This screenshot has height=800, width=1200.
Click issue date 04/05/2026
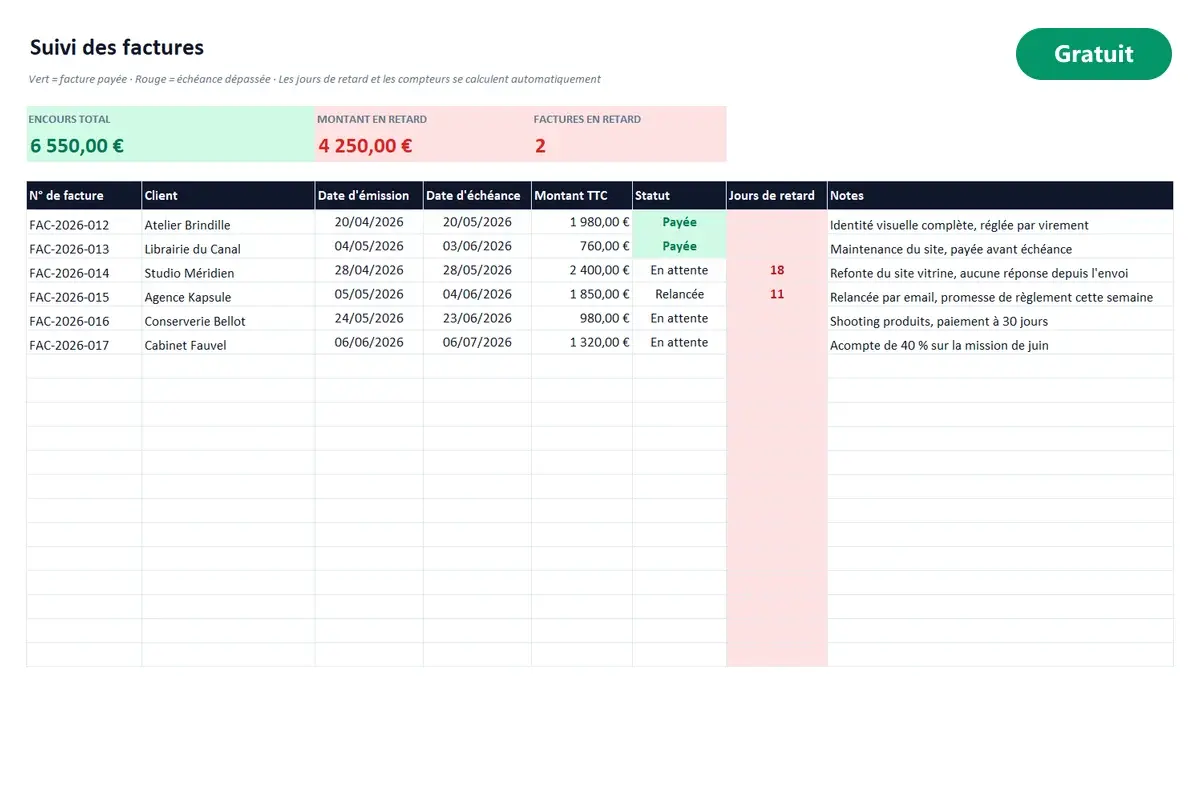pos(369,247)
